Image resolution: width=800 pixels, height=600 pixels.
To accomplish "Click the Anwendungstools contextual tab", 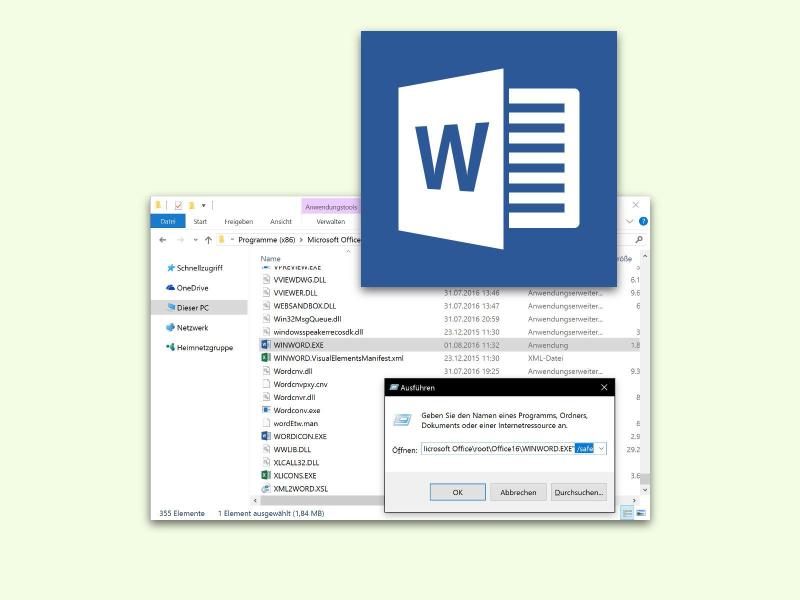I will [x=331, y=207].
